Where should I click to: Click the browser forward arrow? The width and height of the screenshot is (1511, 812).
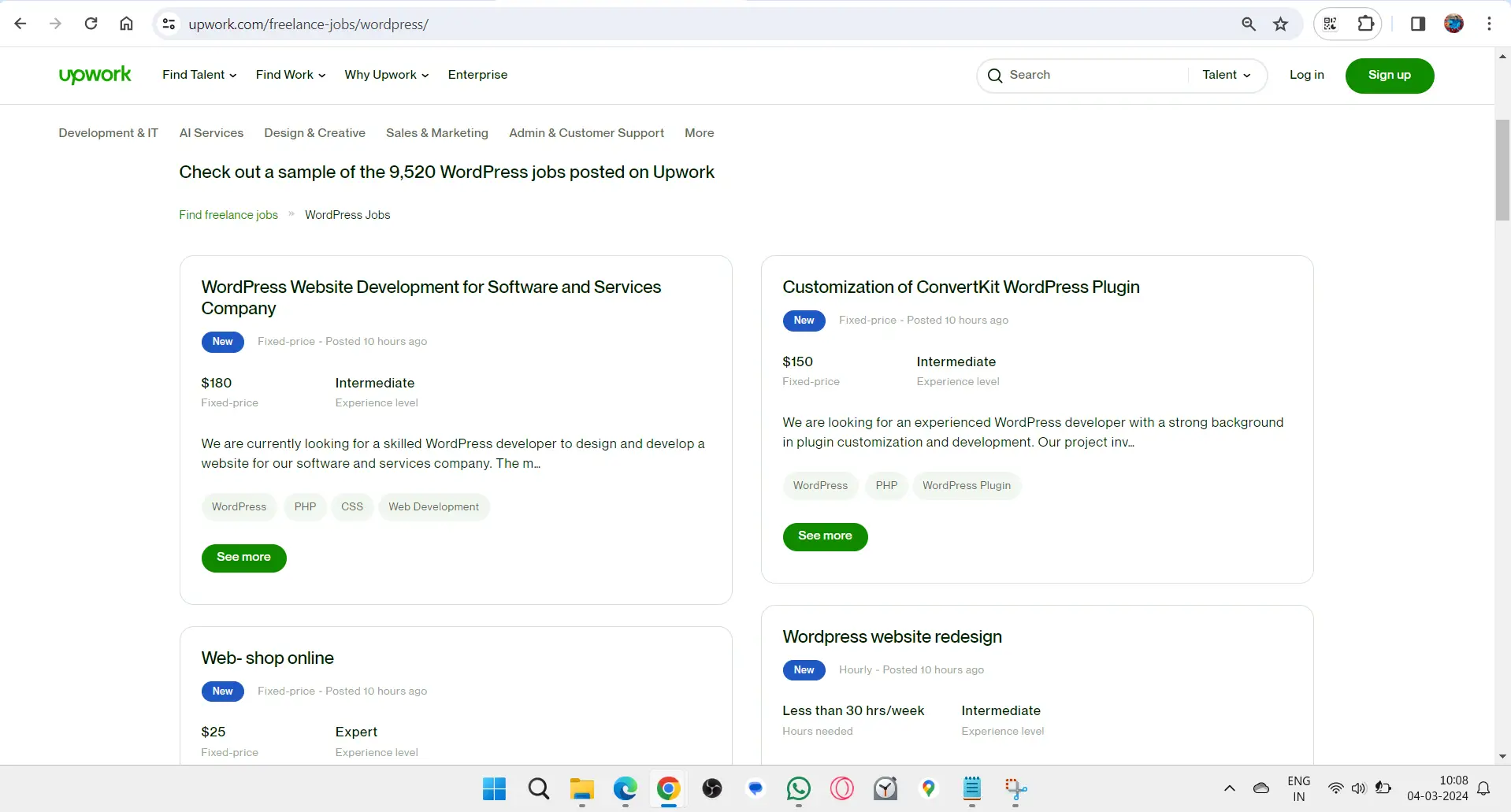(55, 24)
